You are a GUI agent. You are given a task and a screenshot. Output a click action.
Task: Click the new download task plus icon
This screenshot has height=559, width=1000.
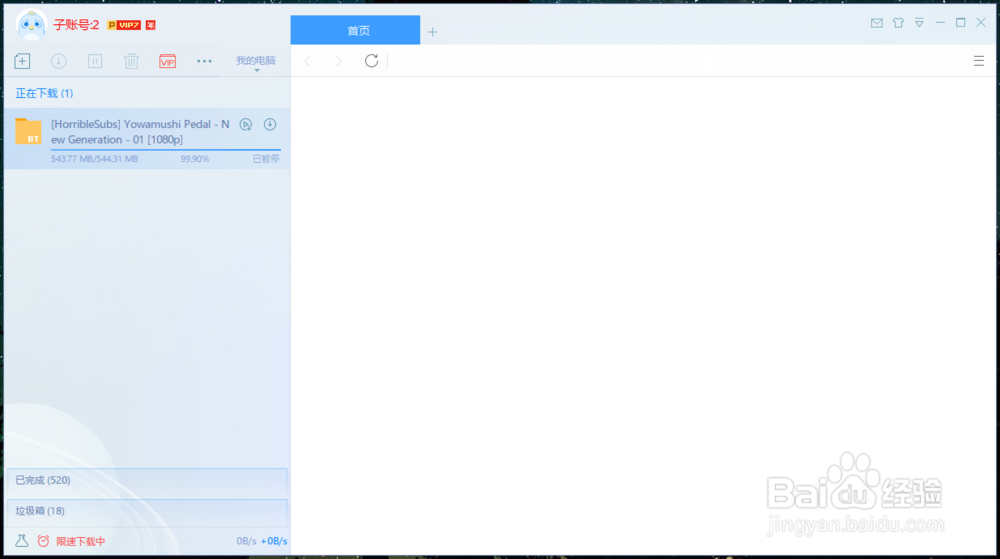click(22, 61)
